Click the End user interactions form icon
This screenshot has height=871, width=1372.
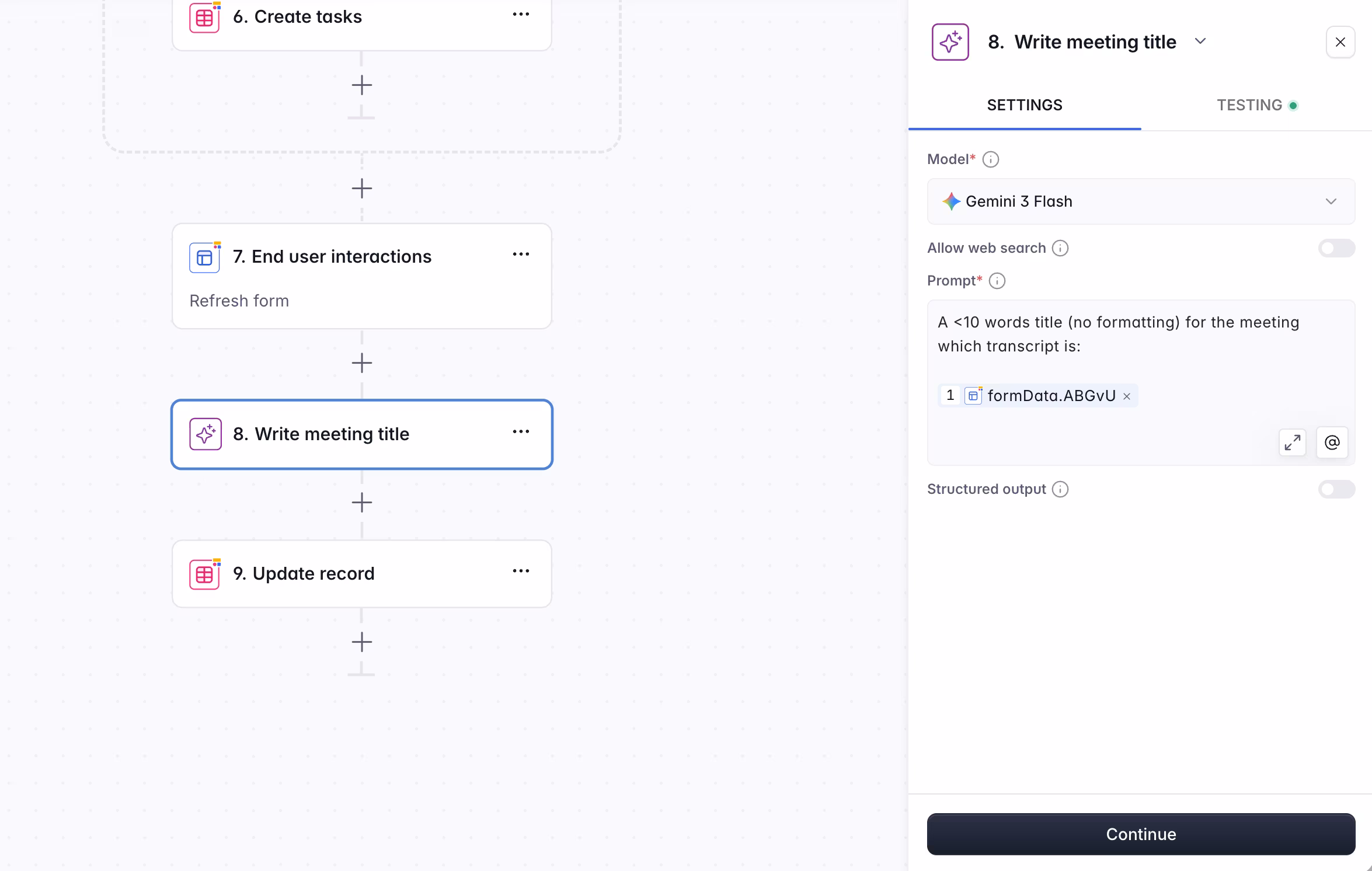204,257
